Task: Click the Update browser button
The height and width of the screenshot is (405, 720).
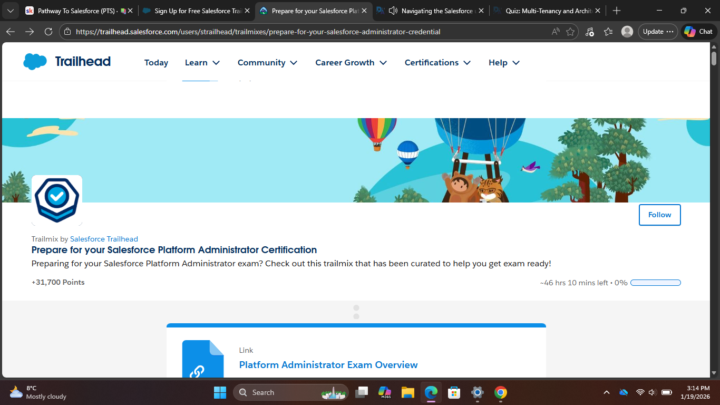Action: point(658,32)
